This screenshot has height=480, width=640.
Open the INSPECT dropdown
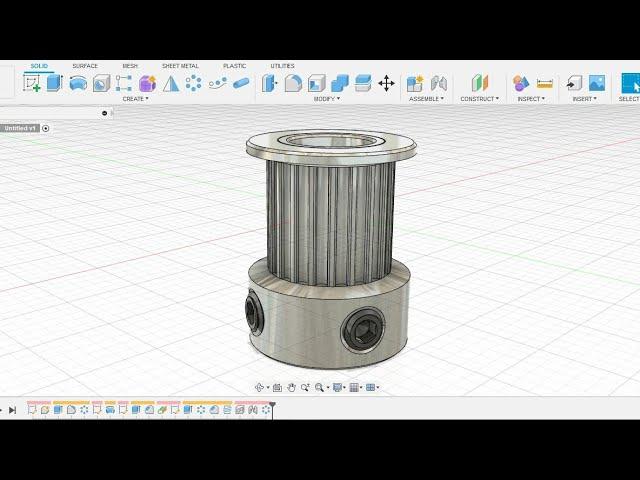(x=531, y=99)
